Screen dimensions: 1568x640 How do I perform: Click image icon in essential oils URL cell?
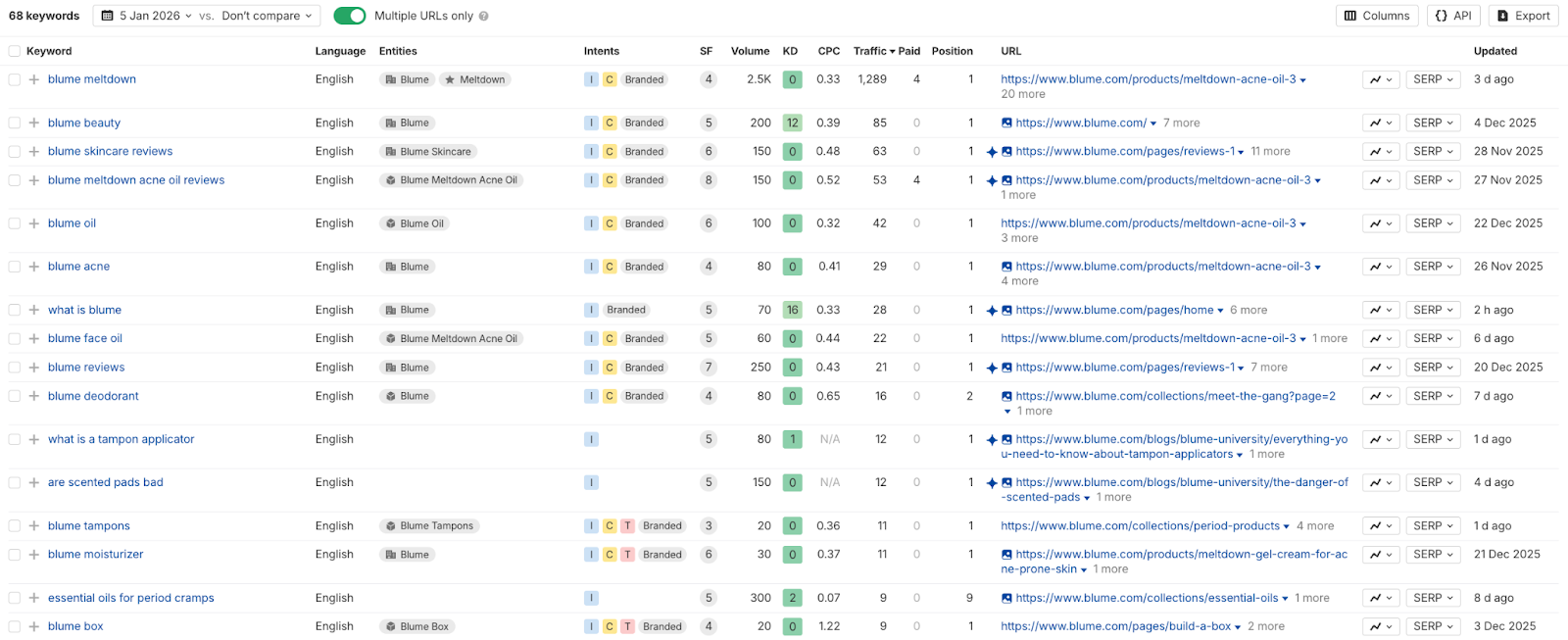[x=1006, y=598]
